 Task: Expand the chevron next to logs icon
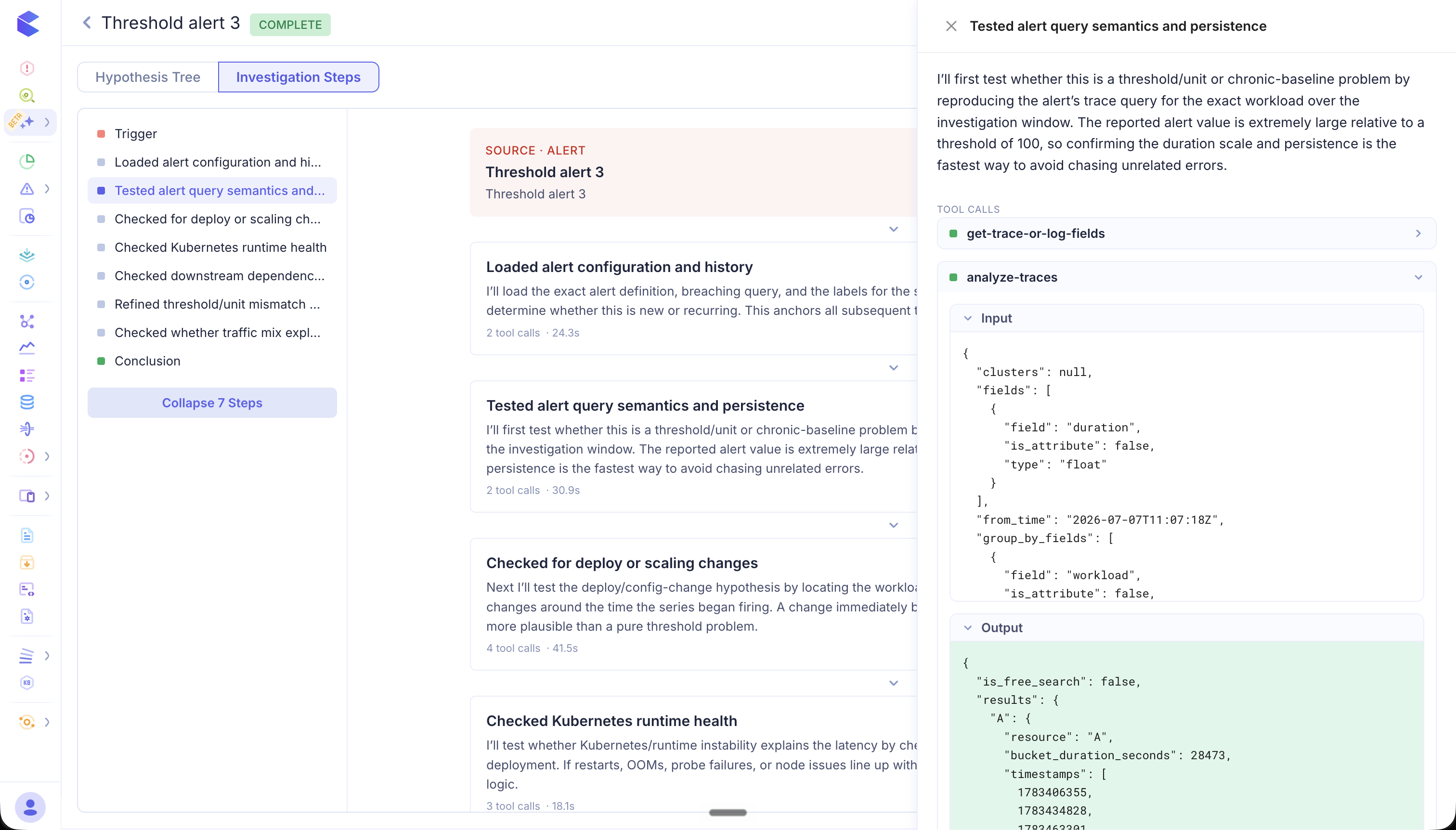[x=47, y=656]
